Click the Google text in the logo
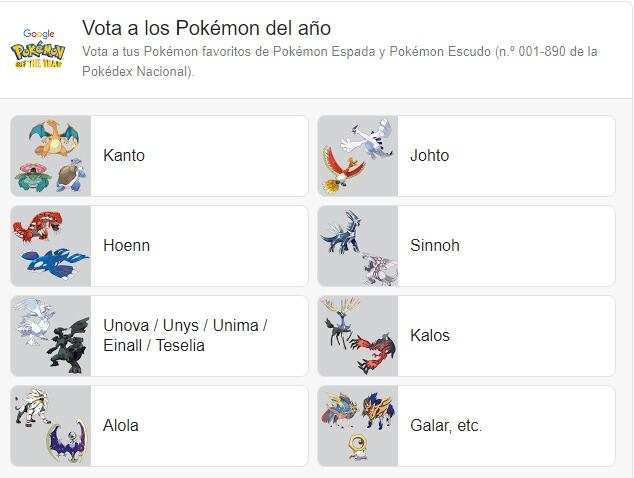 pyautogui.click(x=38, y=34)
